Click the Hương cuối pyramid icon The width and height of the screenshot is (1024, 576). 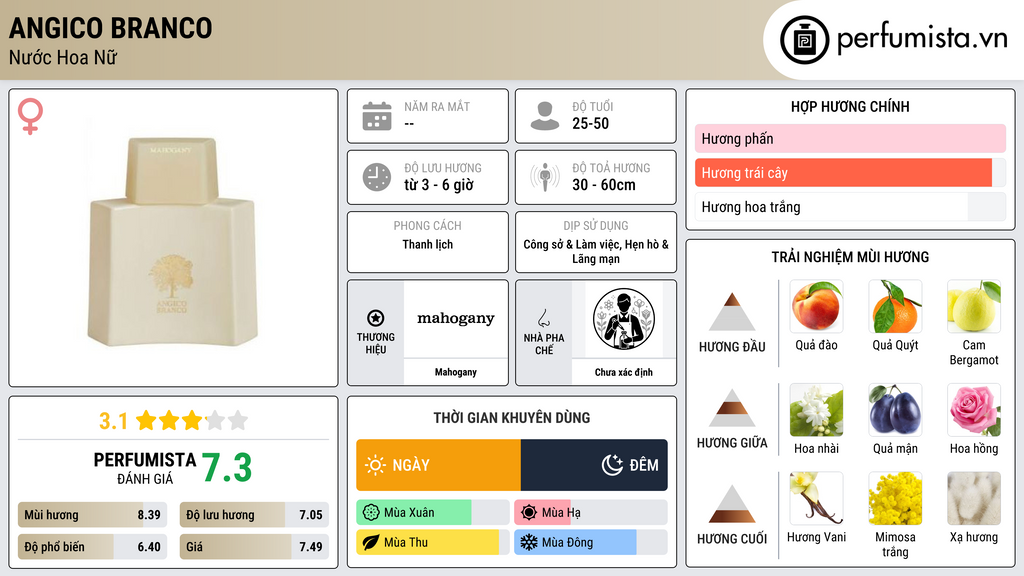[x=732, y=504]
